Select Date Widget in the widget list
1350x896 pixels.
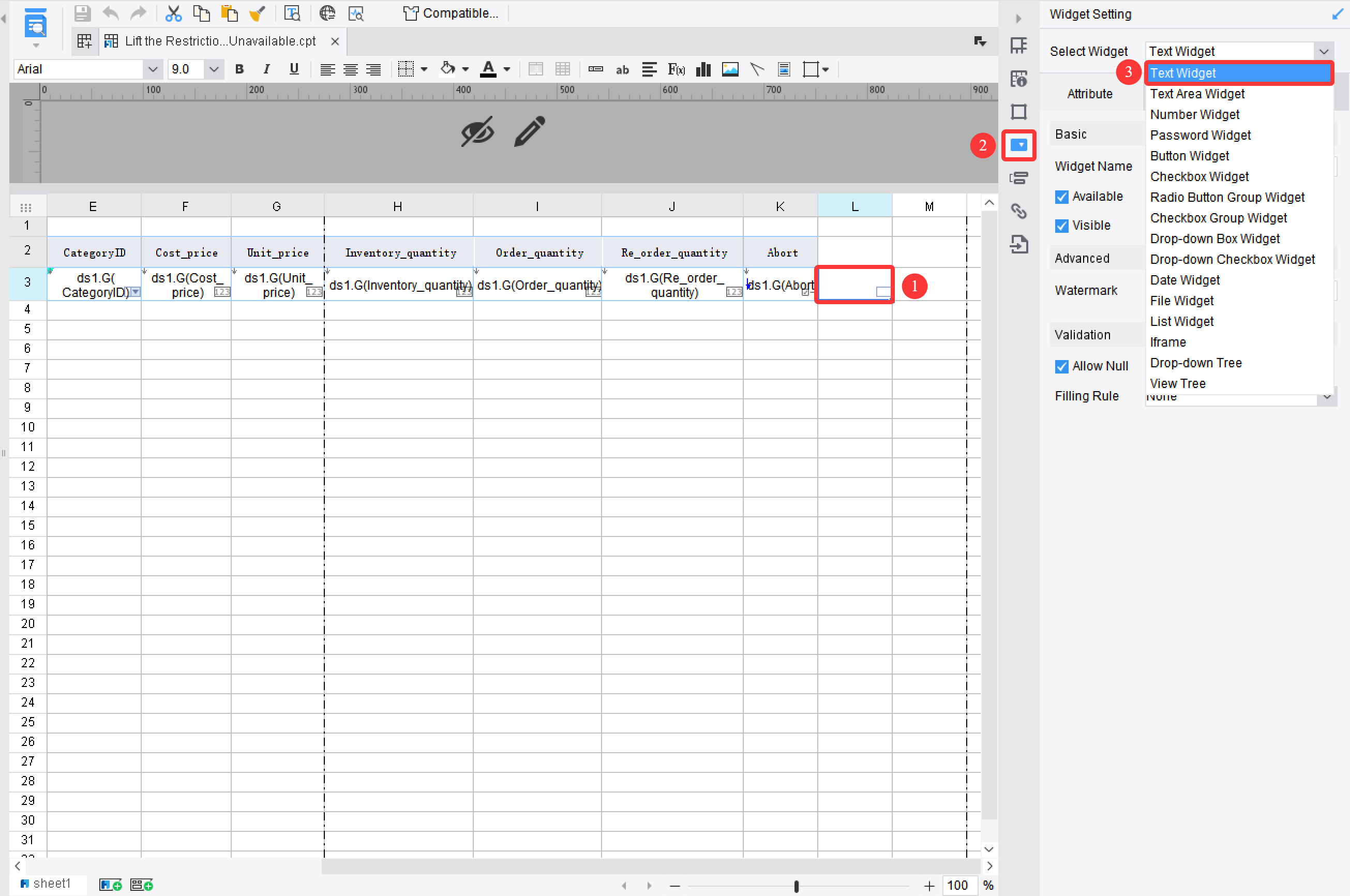(1184, 279)
